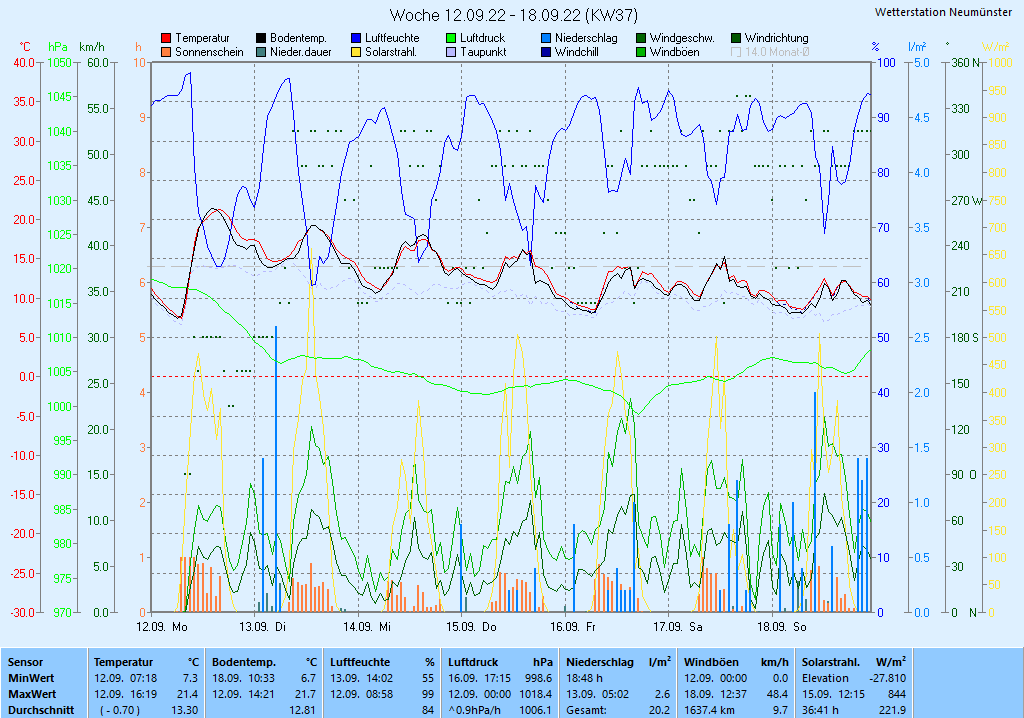Click the sunshine total 36:41 h
This screenshot has width=1024, height=718.
pos(820,710)
